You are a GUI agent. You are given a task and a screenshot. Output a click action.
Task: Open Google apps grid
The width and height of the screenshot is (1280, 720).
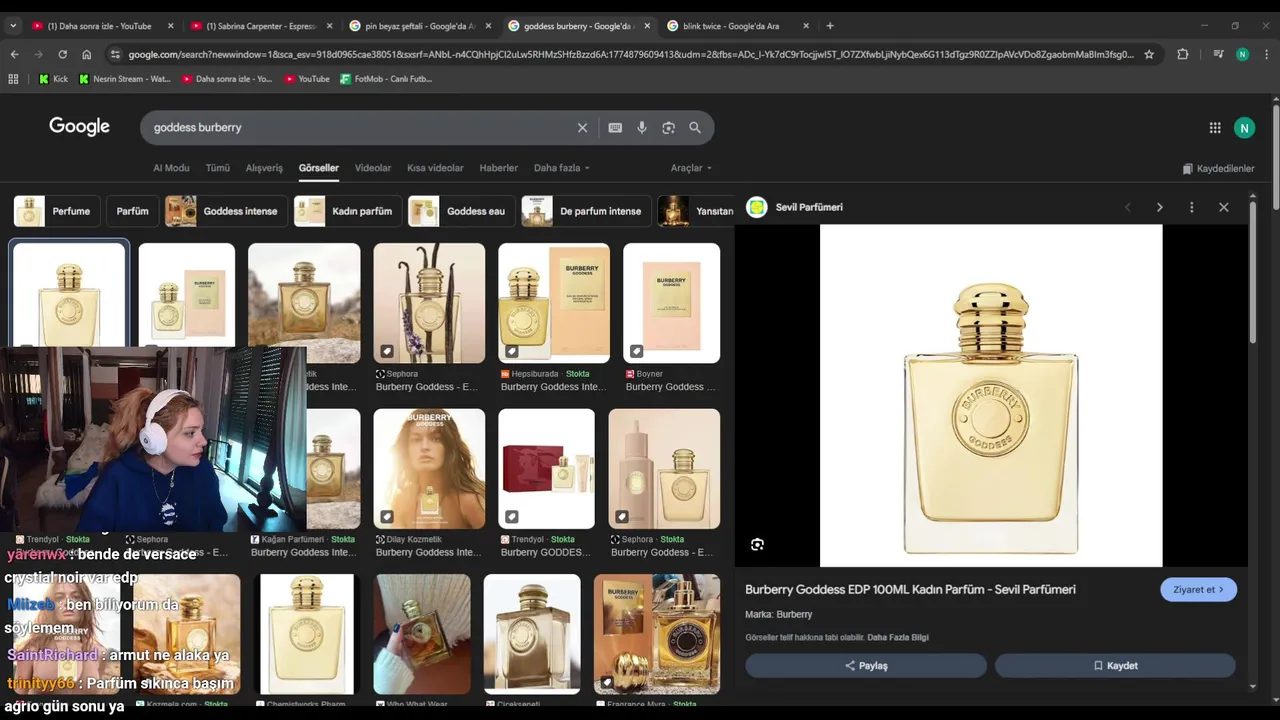1215,128
